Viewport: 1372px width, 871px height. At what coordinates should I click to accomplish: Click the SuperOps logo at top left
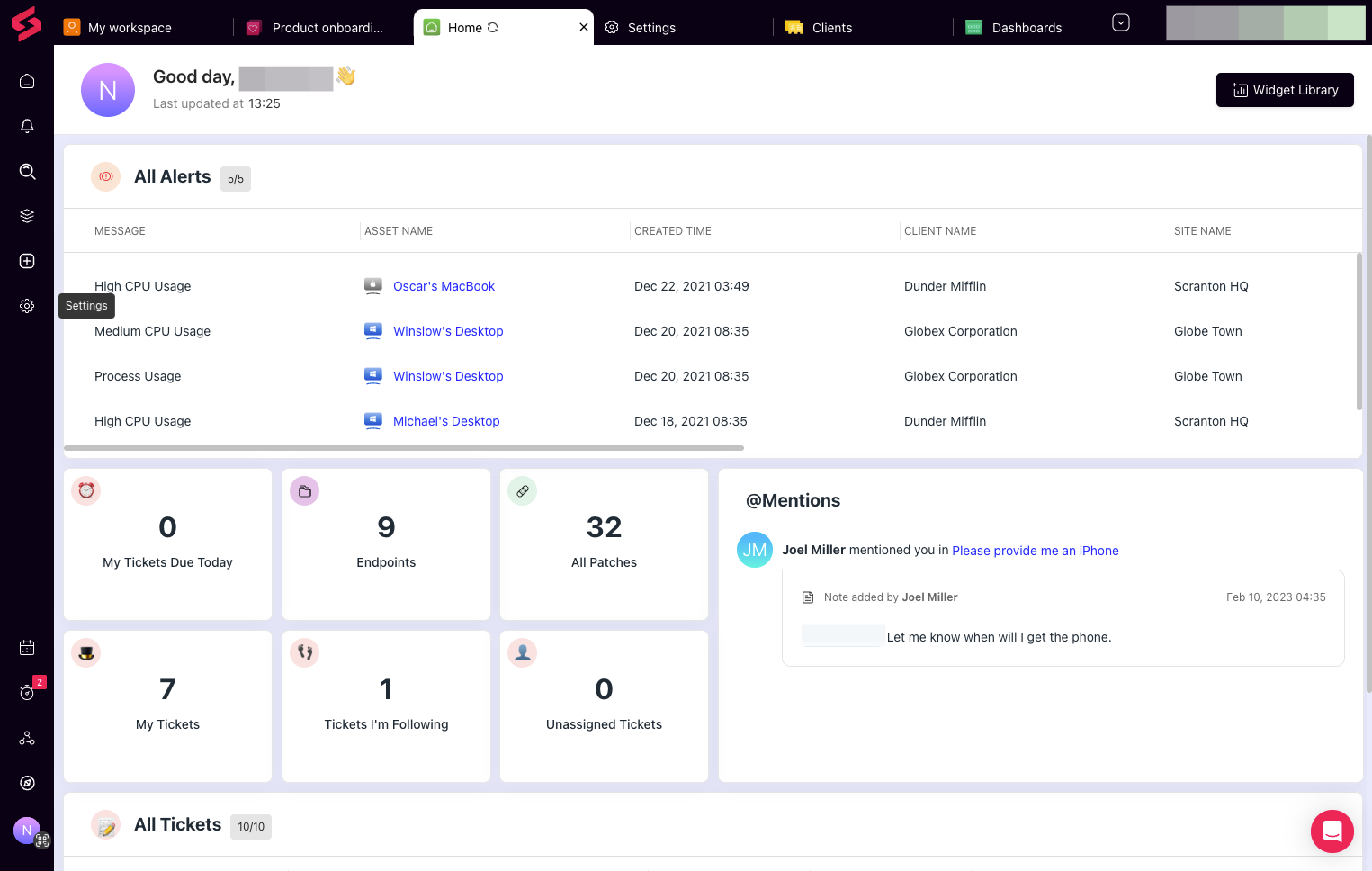26,23
